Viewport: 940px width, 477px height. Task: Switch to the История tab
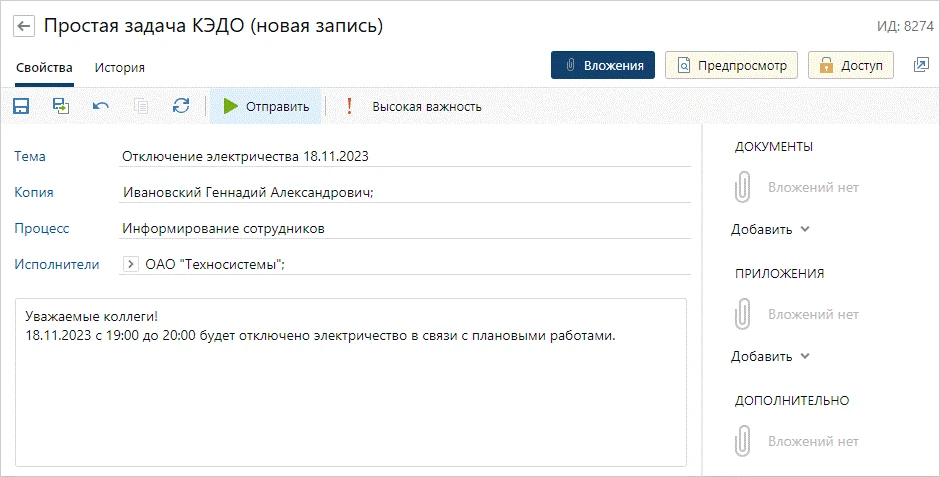click(x=120, y=68)
